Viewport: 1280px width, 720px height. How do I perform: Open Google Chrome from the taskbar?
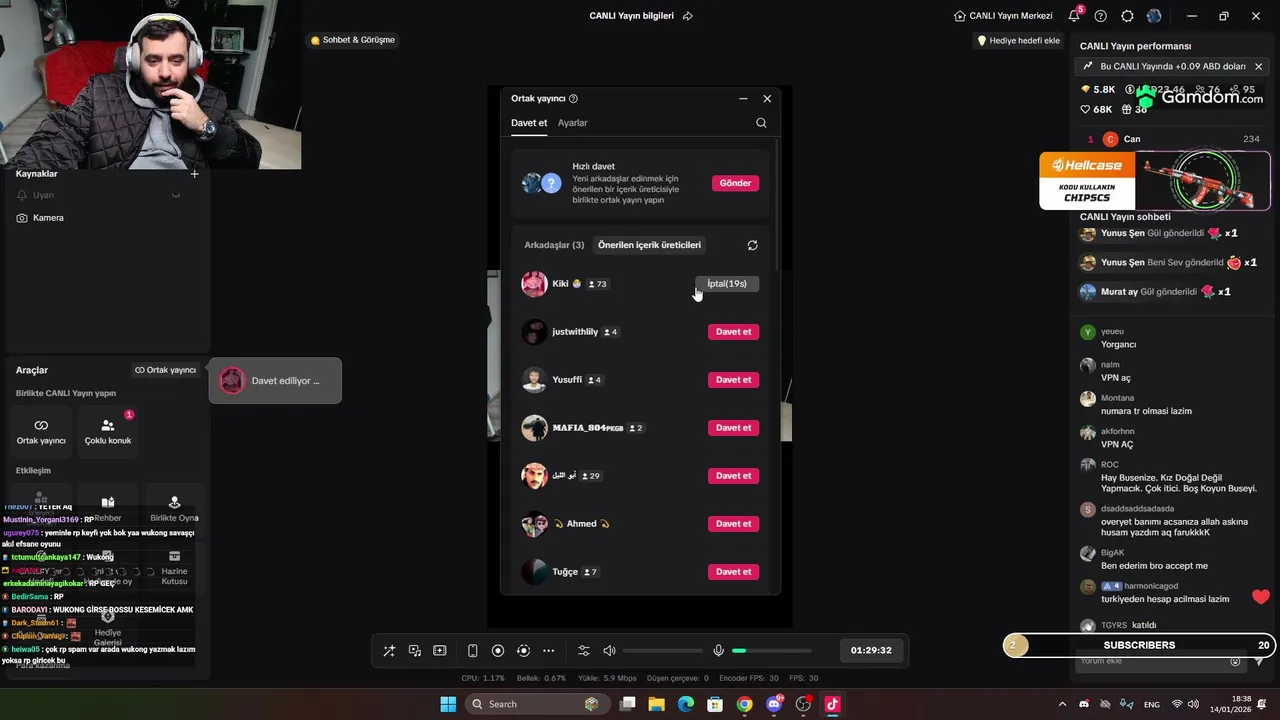click(744, 704)
